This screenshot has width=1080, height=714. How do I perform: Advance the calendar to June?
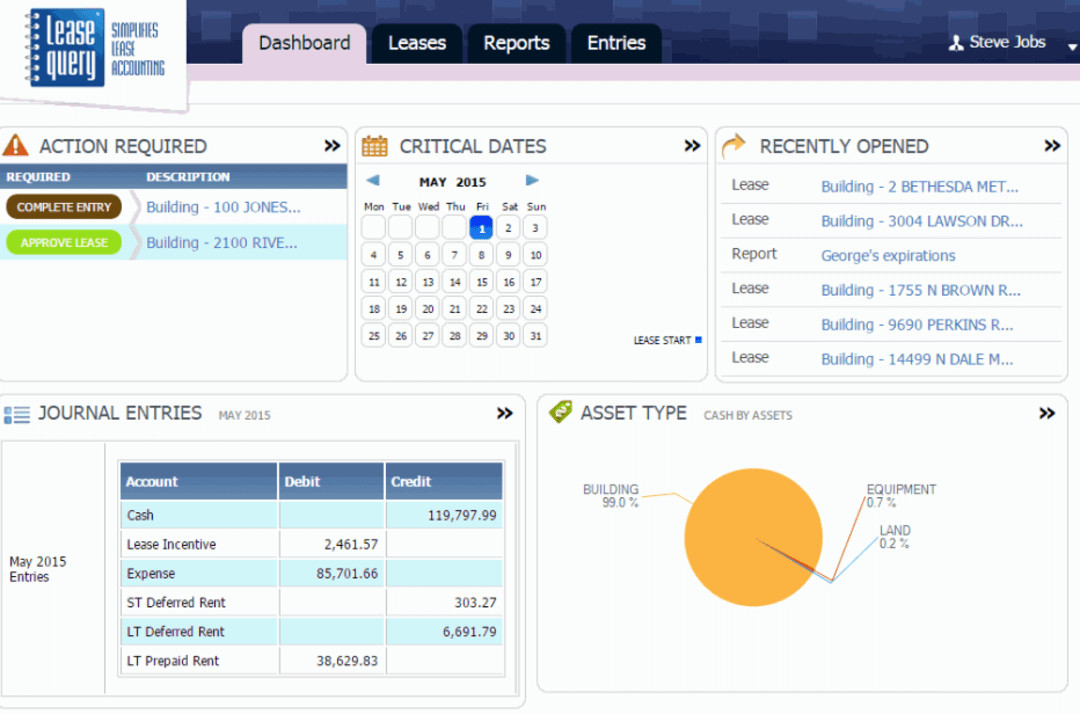(532, 182)
